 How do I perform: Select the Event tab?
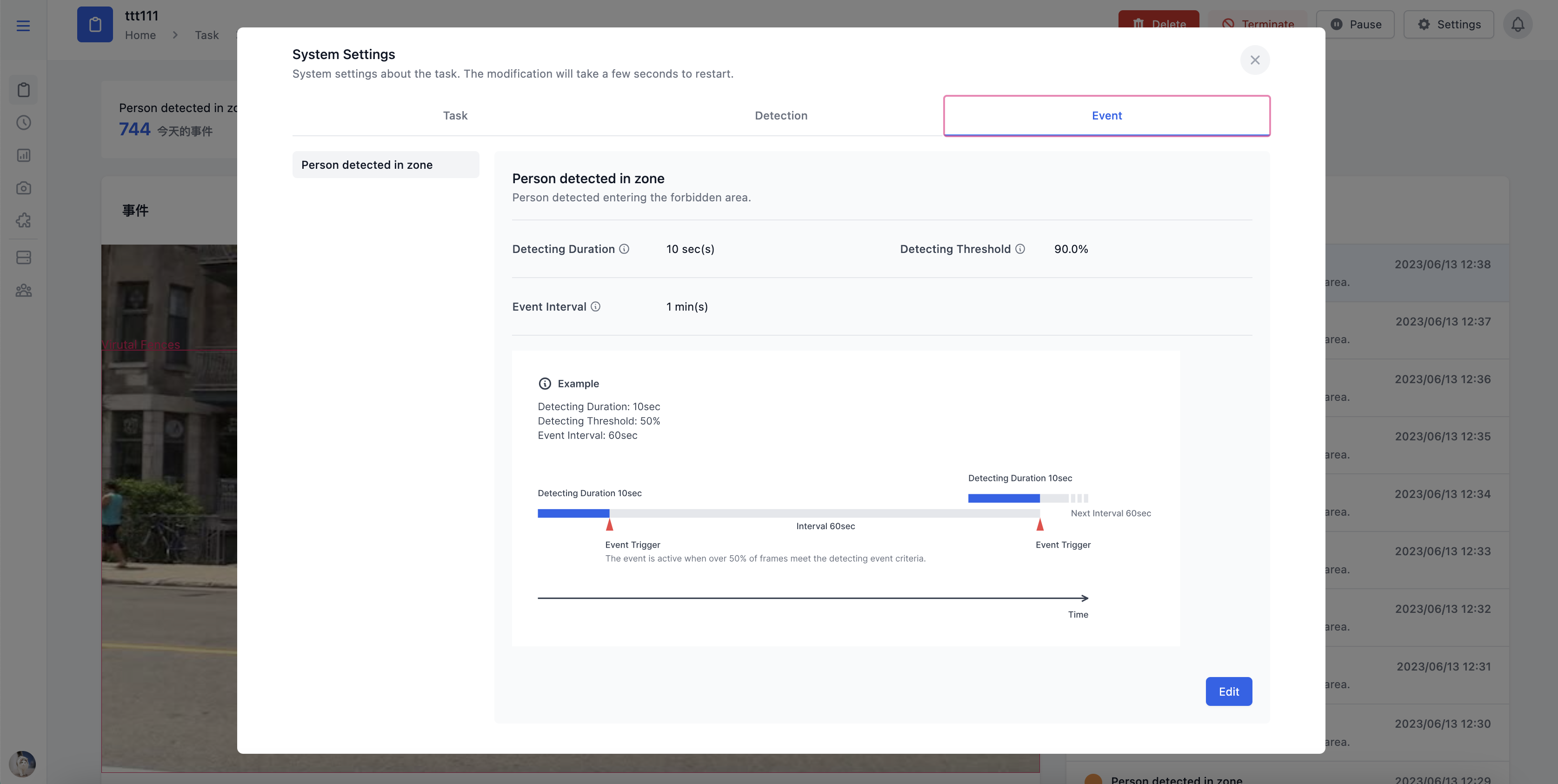pyautogui.click(x=1106, y=115)
